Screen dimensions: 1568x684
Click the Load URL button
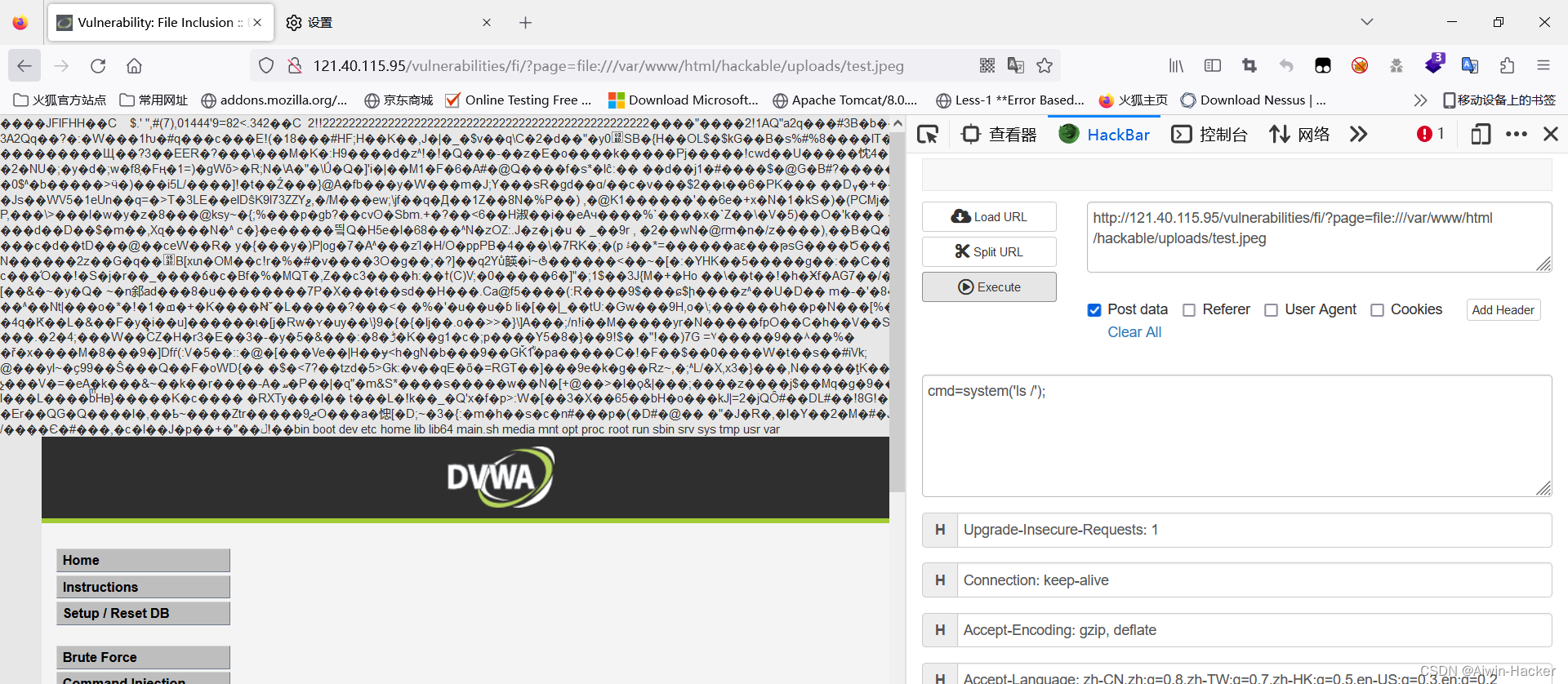[989, 216]
